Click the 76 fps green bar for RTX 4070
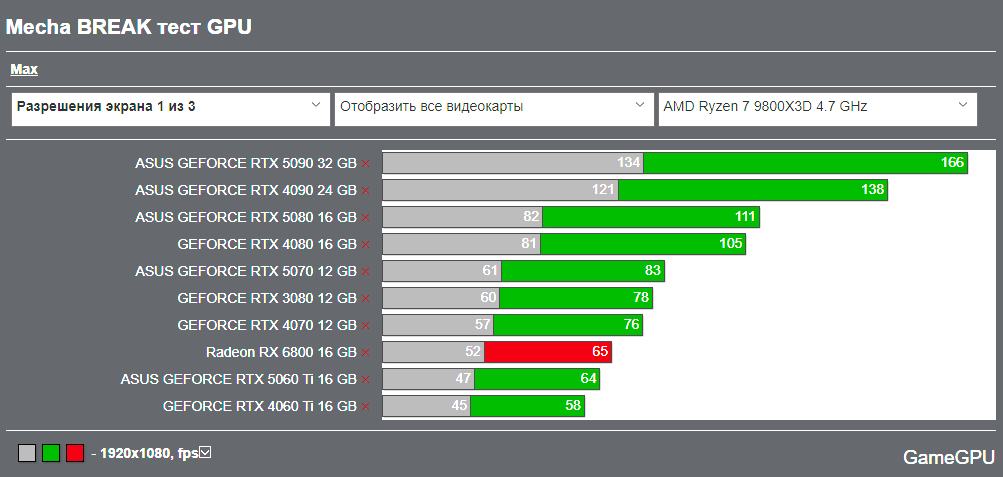 pos(568,325)
